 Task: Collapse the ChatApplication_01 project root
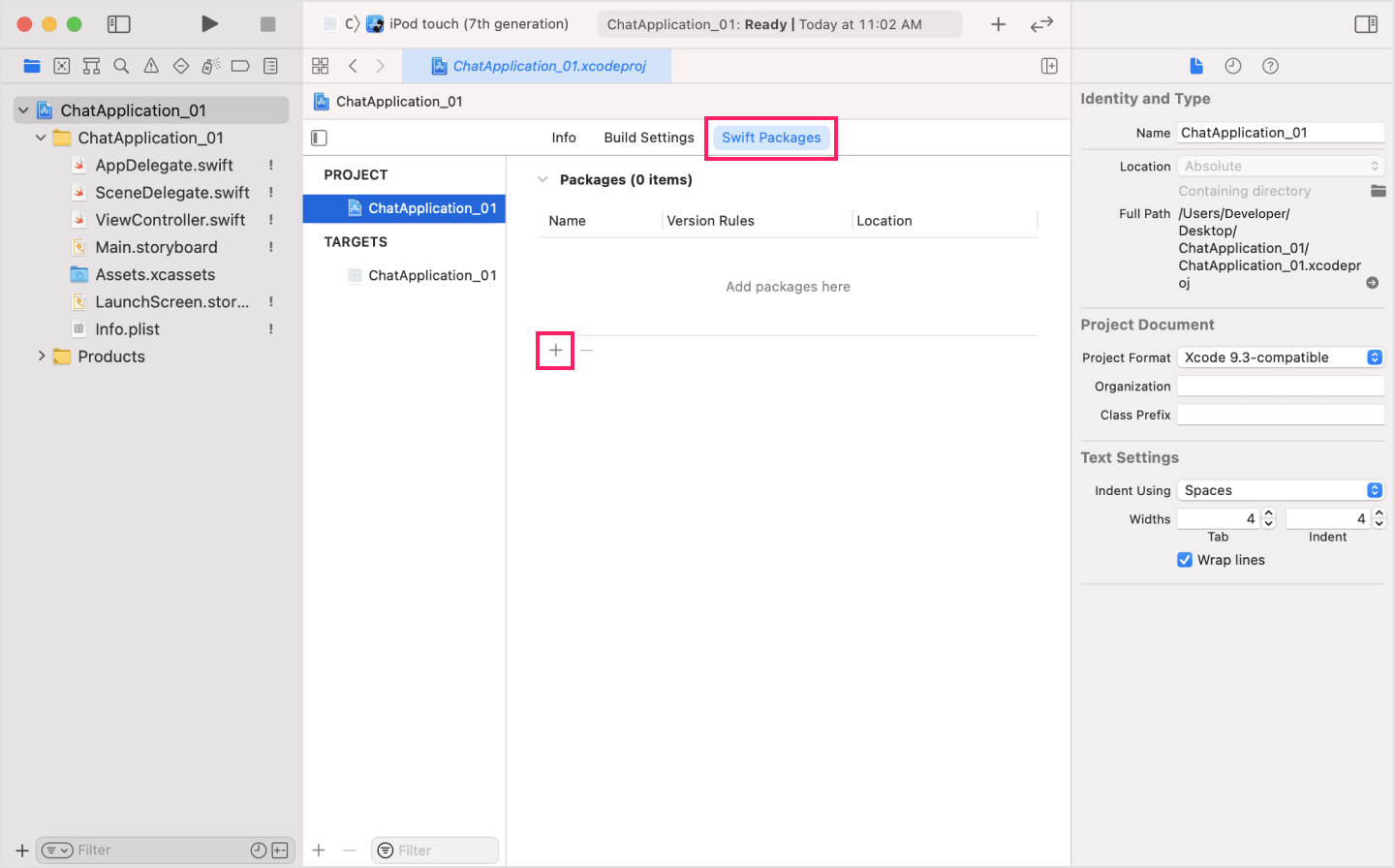[x=23, y=110]
